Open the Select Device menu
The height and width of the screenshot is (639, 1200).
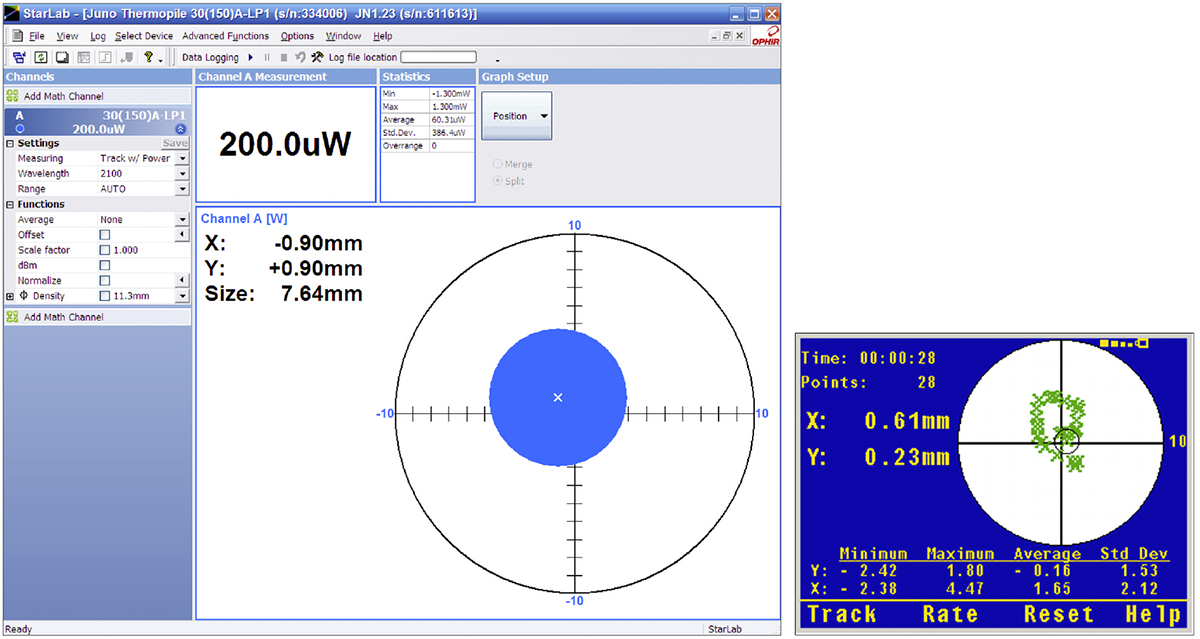pyautogui.click(x=144, y=36)
